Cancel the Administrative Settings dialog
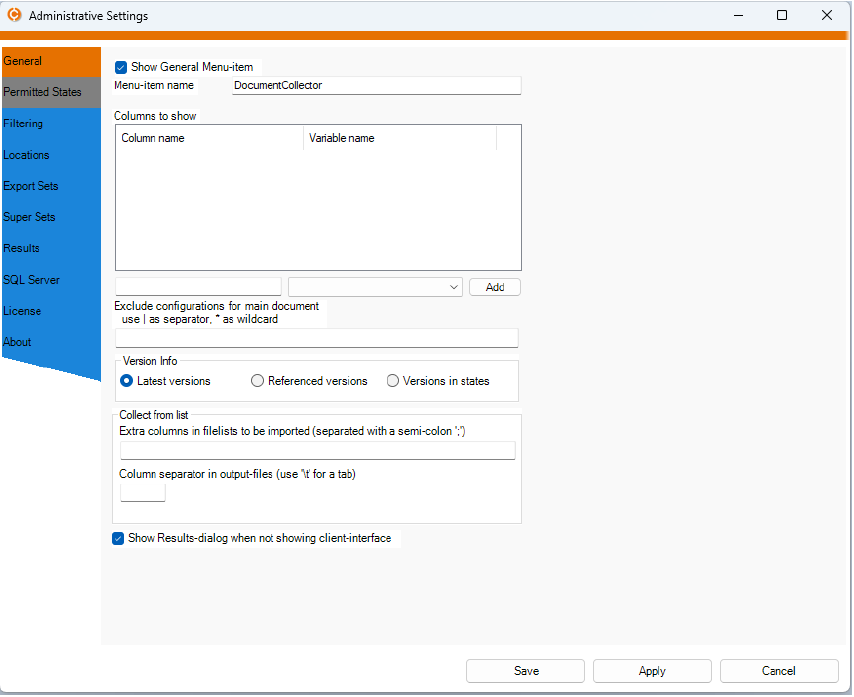The width and height of the screenshot is (854, 697). pyautogui.click(x=779, y=671)
